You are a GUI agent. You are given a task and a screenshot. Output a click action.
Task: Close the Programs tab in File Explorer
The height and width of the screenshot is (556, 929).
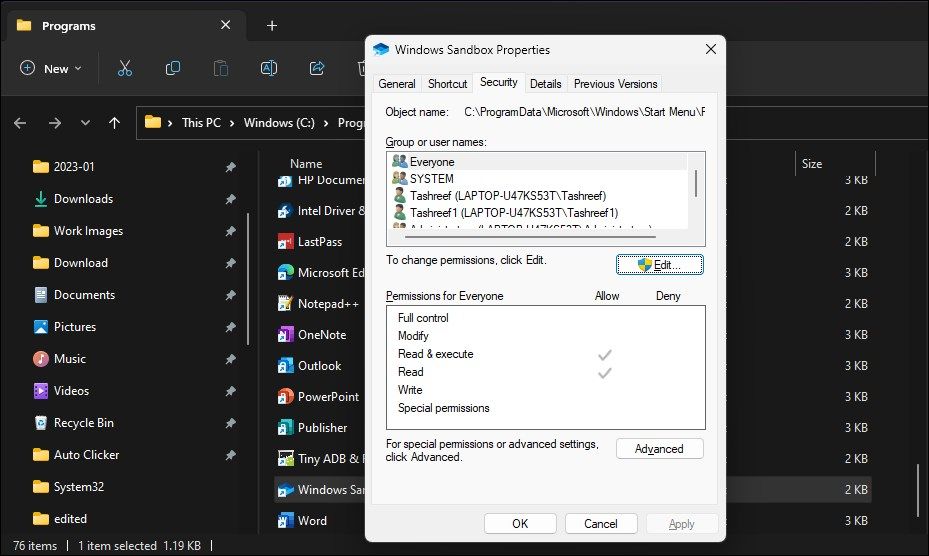pos(225,25)
